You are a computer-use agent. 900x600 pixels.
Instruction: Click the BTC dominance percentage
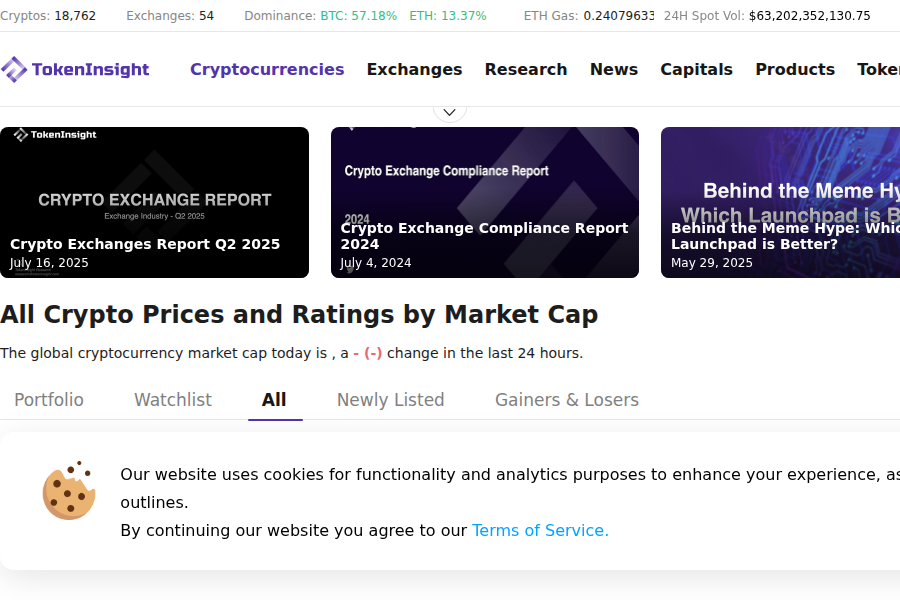[x=359, y=16]
